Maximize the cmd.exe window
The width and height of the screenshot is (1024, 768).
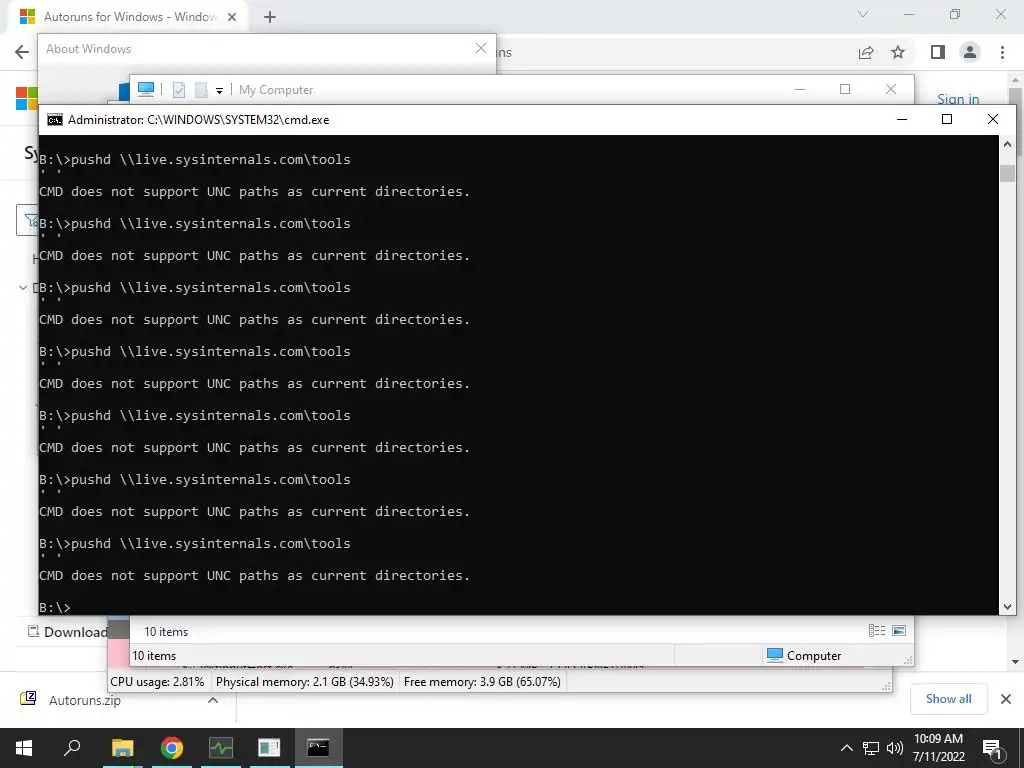coord(947,119)
